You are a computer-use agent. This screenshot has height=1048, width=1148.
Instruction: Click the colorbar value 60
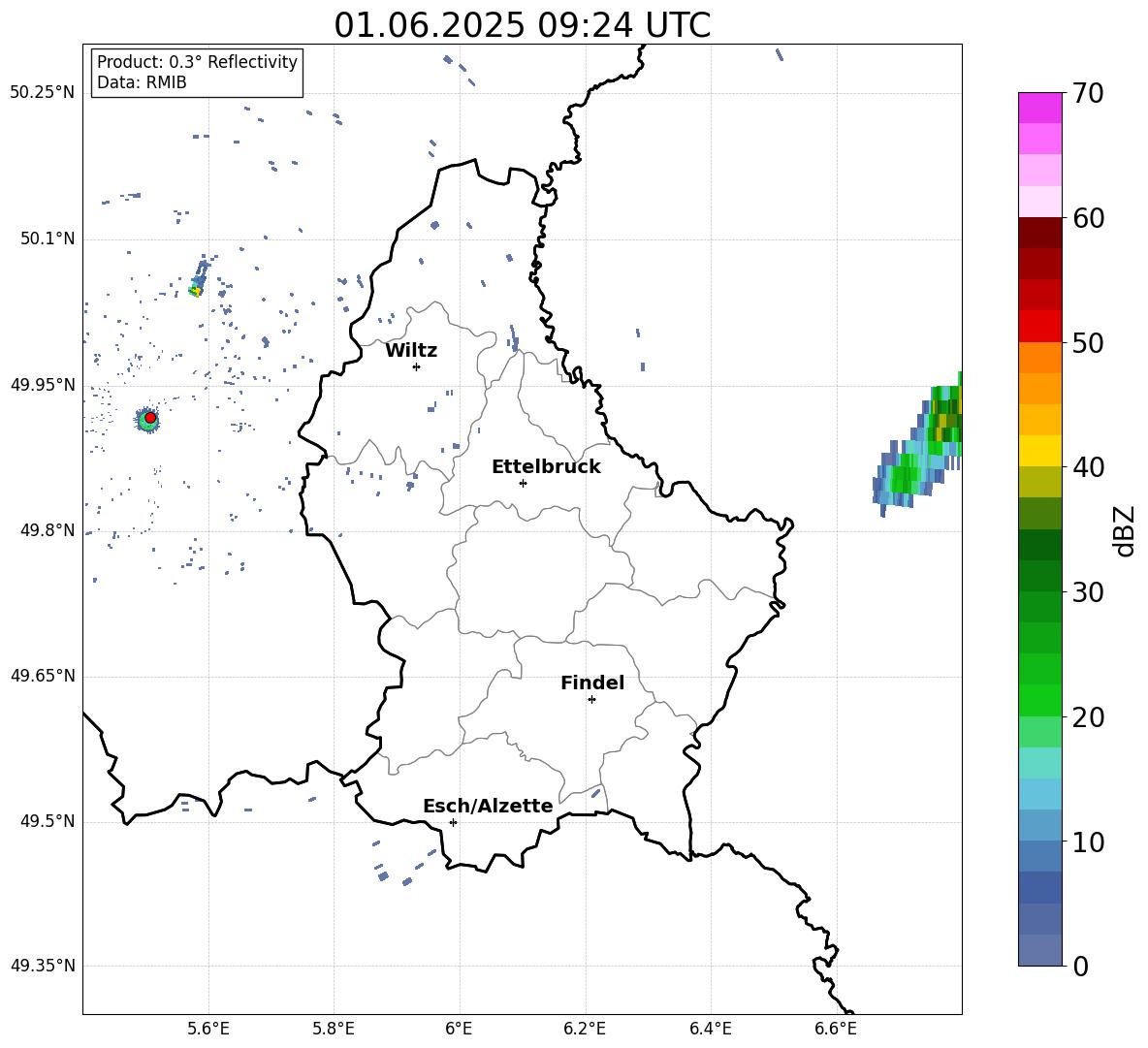[x=1088, y=218]
